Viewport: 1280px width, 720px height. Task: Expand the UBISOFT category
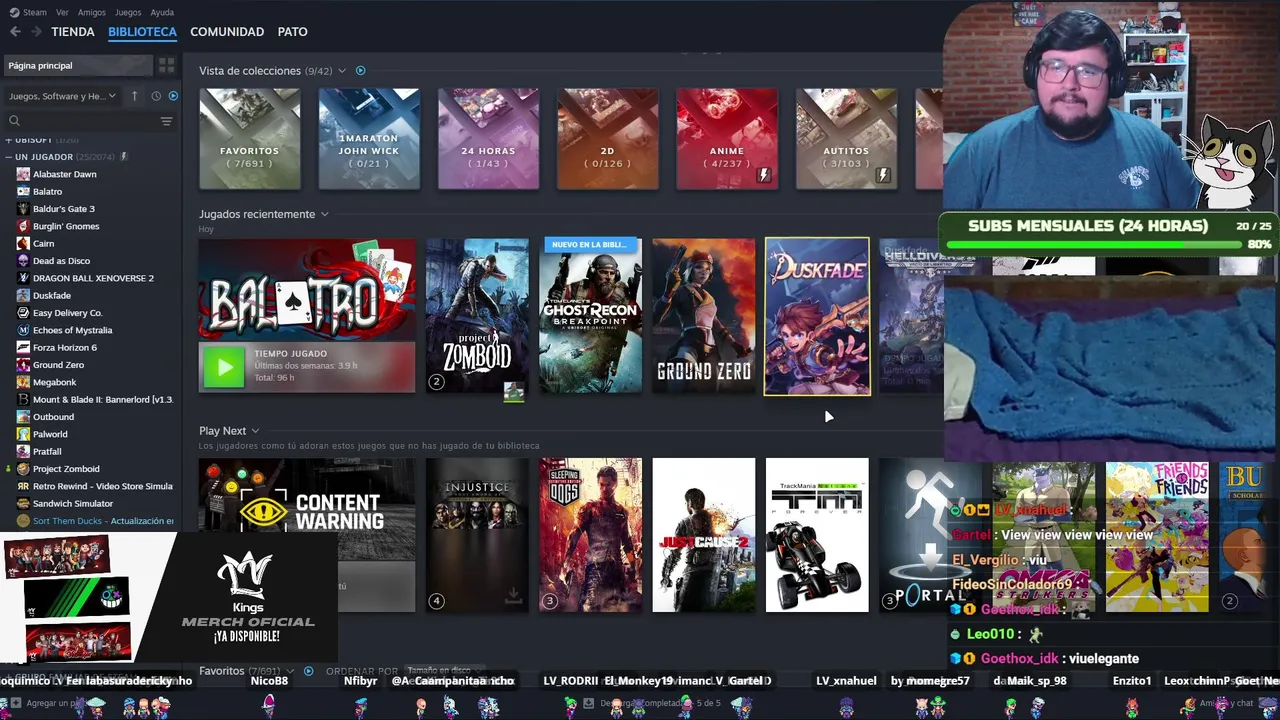(9, 140)
